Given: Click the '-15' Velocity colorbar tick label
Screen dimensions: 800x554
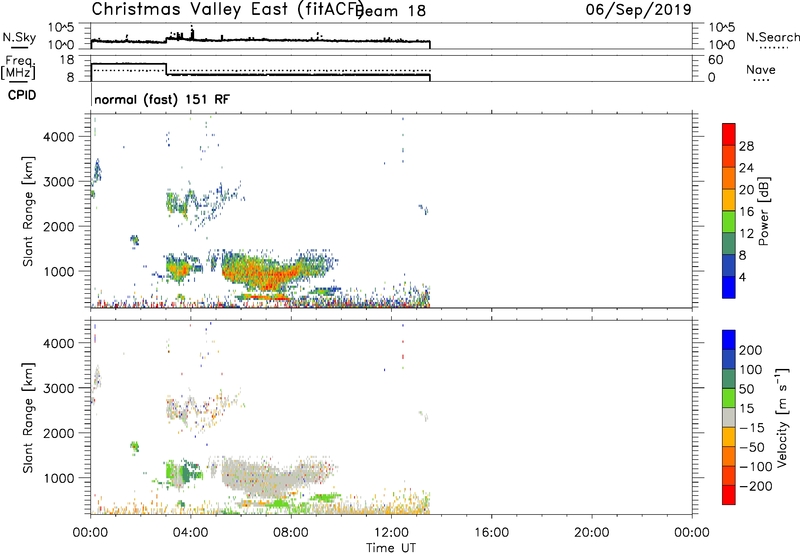Looking at the screenshot, I should (x=752, y=427).
